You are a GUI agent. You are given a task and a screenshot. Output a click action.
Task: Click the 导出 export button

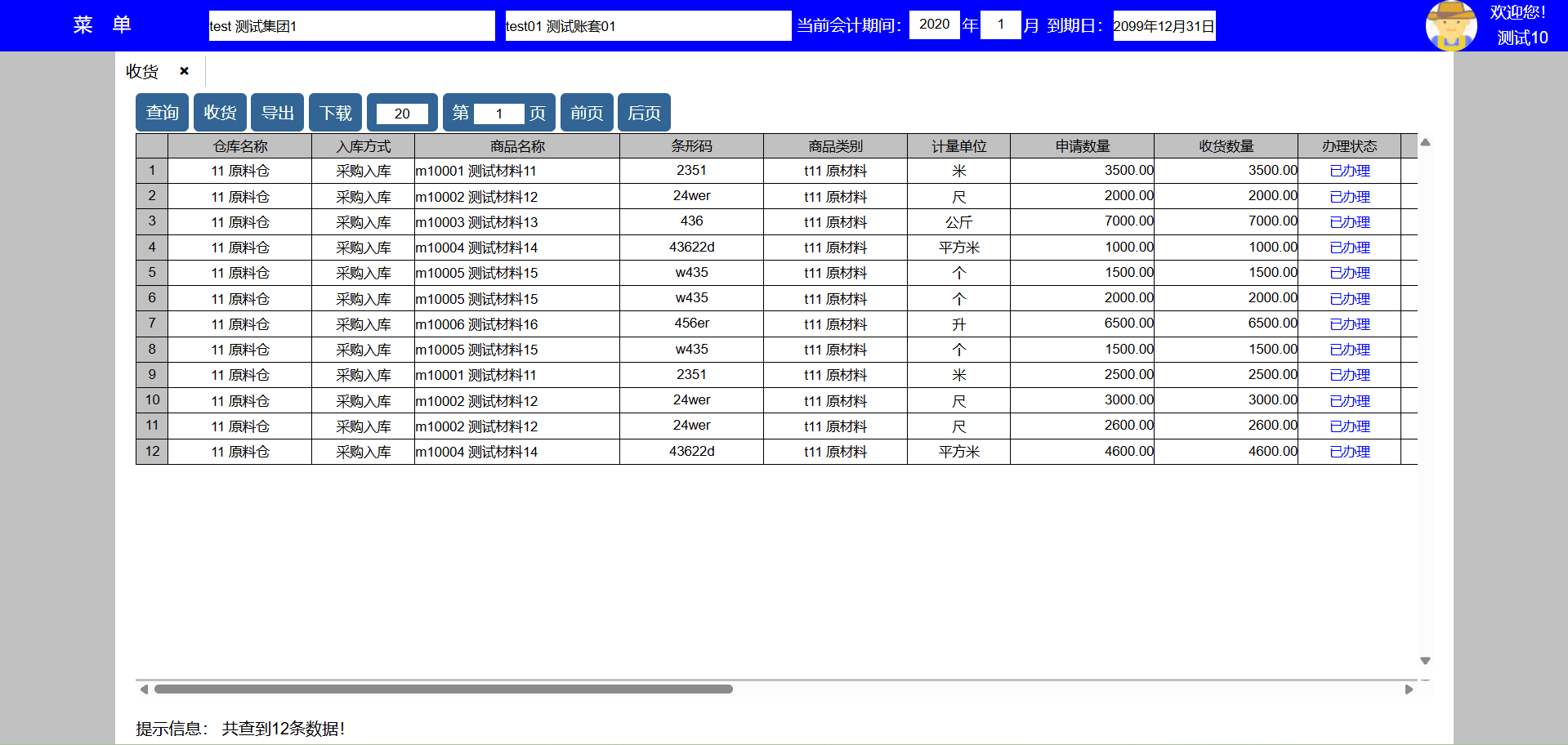278,113
